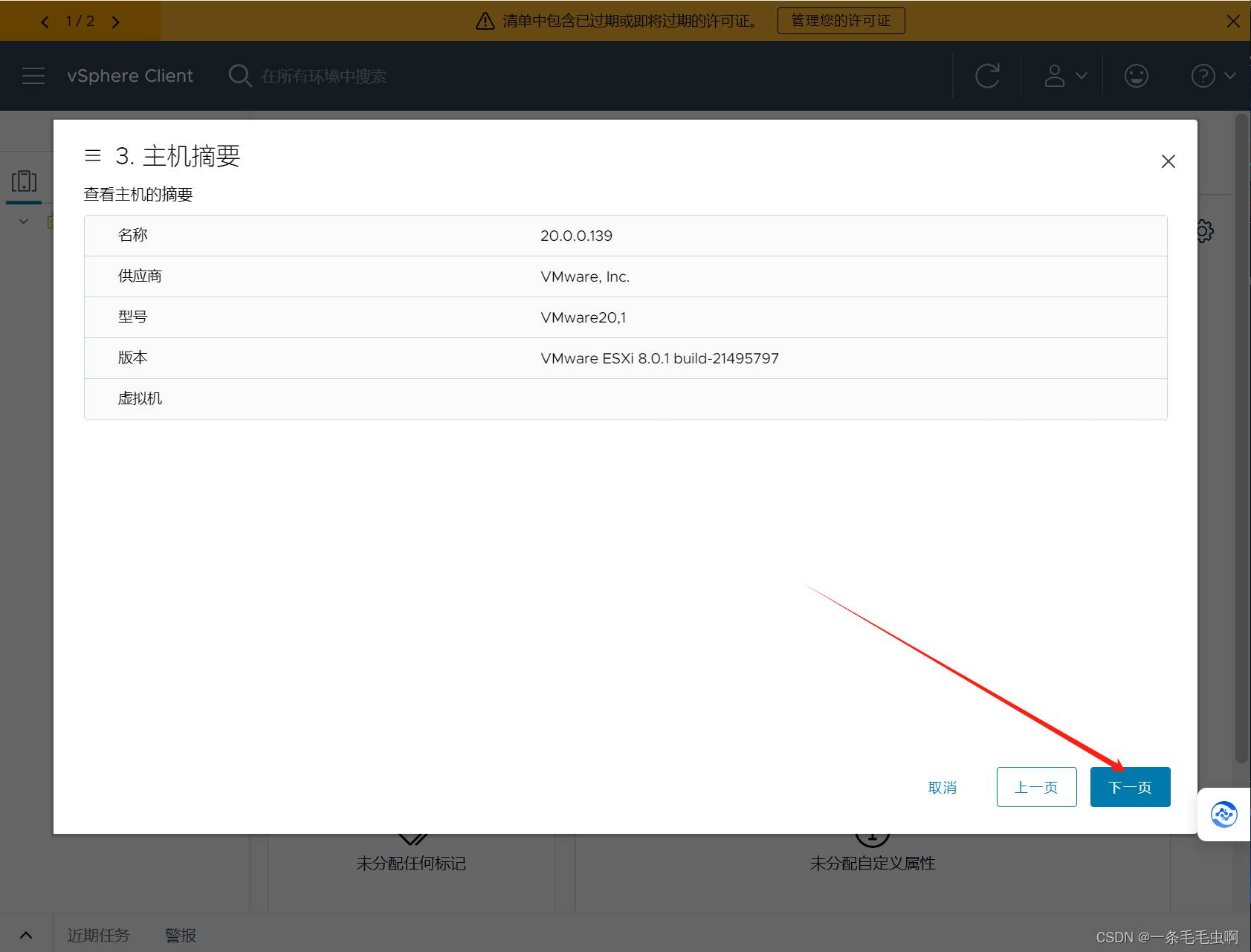Open the 近期任务 recent tasks tab
Viewport: 1251px width, 952px height.
(x=98, y=935)
